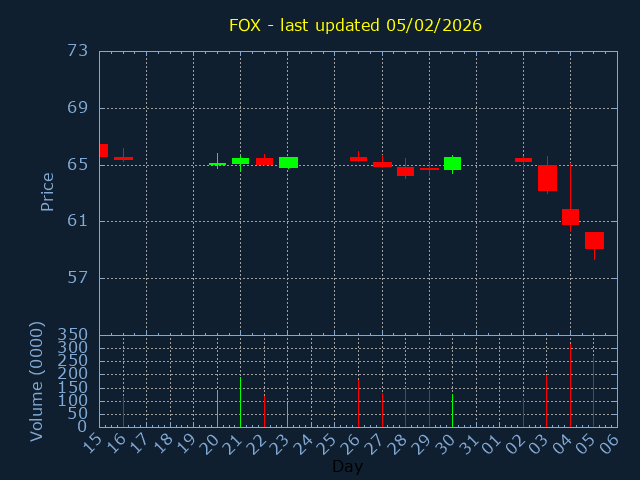Select the green candlestick for day 21
The height and width of the screenshot is (480, 640).
240,161
